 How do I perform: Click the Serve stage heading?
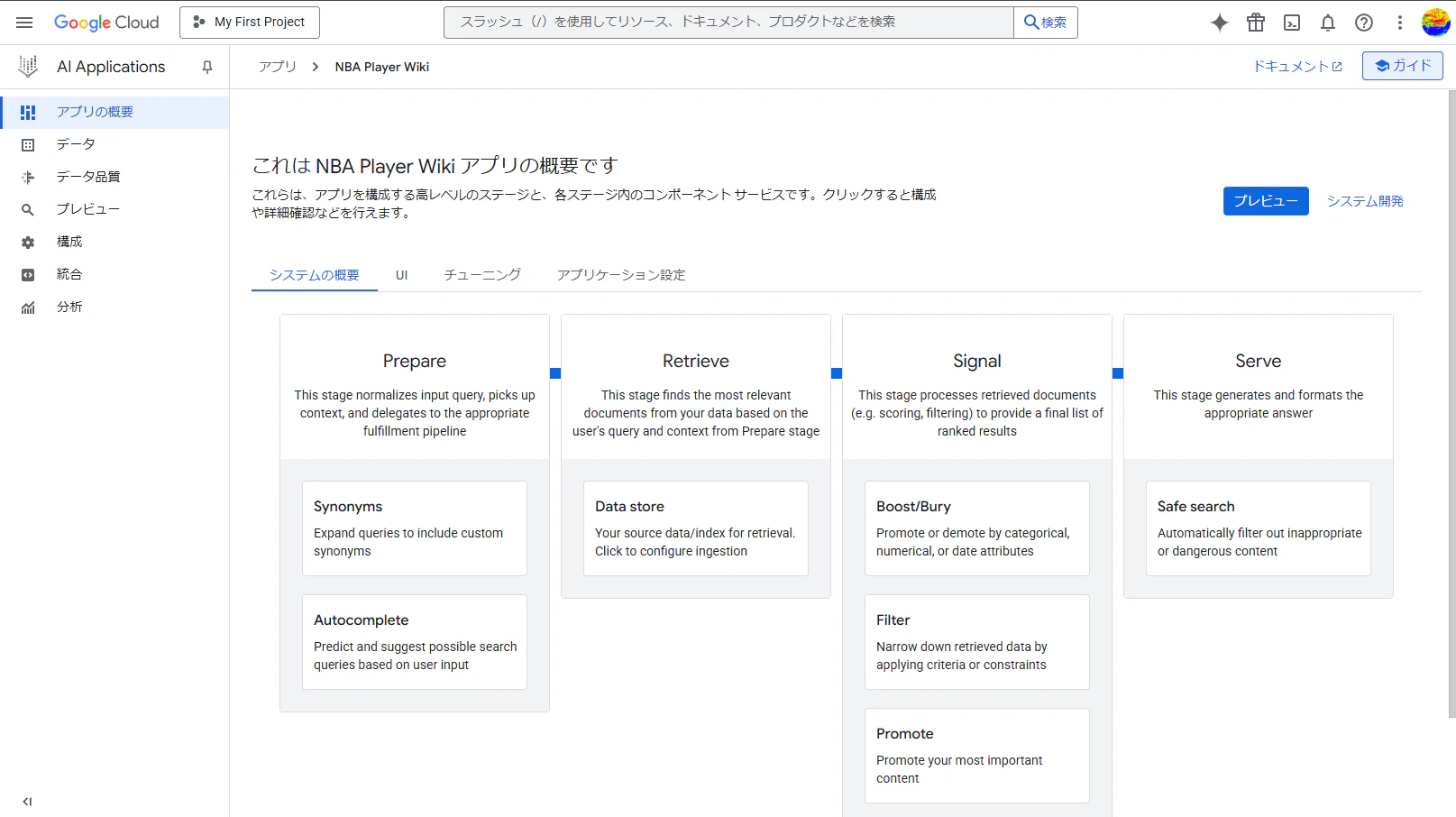(1259, 361)
